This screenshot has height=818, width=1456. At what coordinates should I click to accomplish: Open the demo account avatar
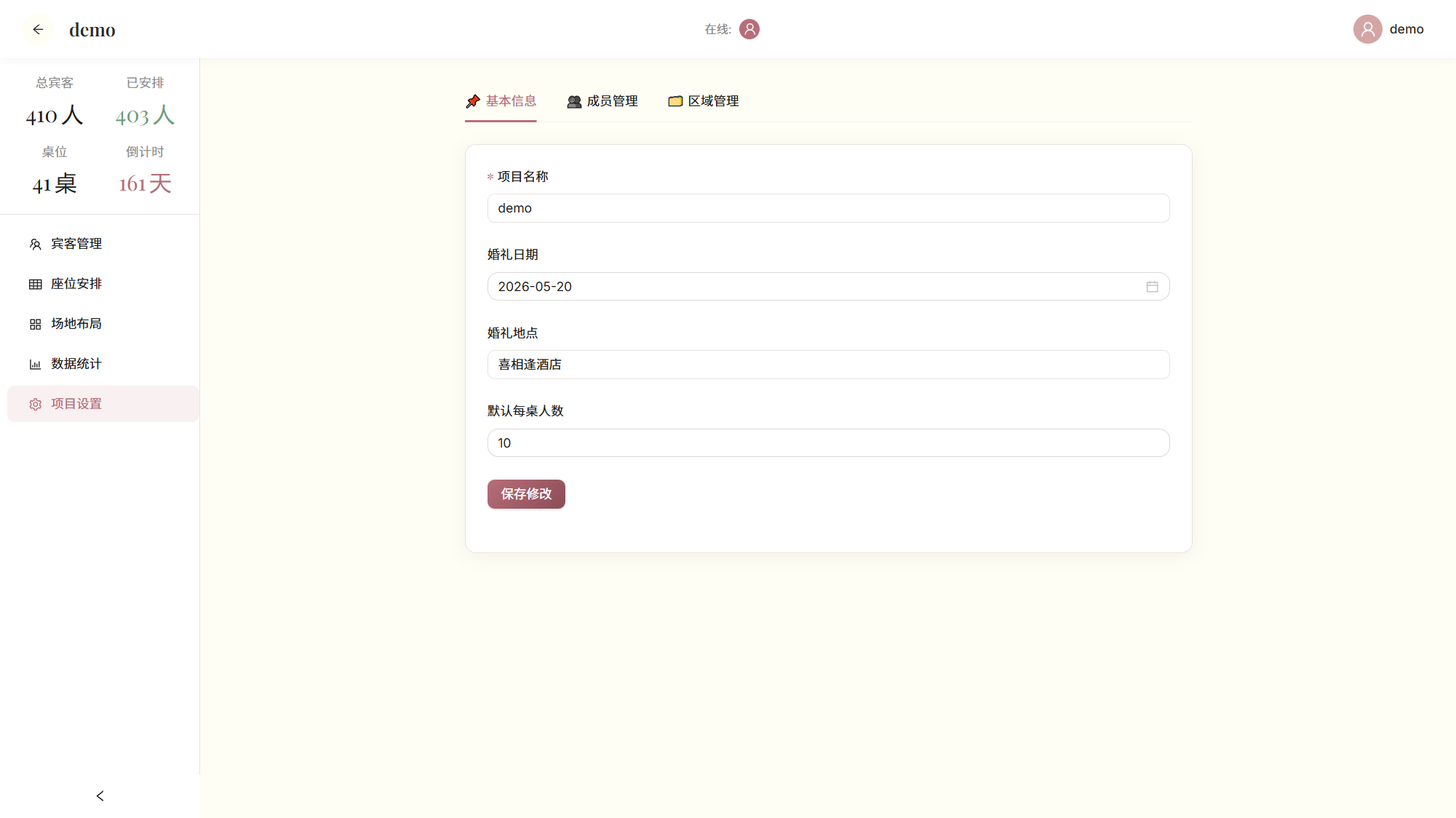point(1367,29)
